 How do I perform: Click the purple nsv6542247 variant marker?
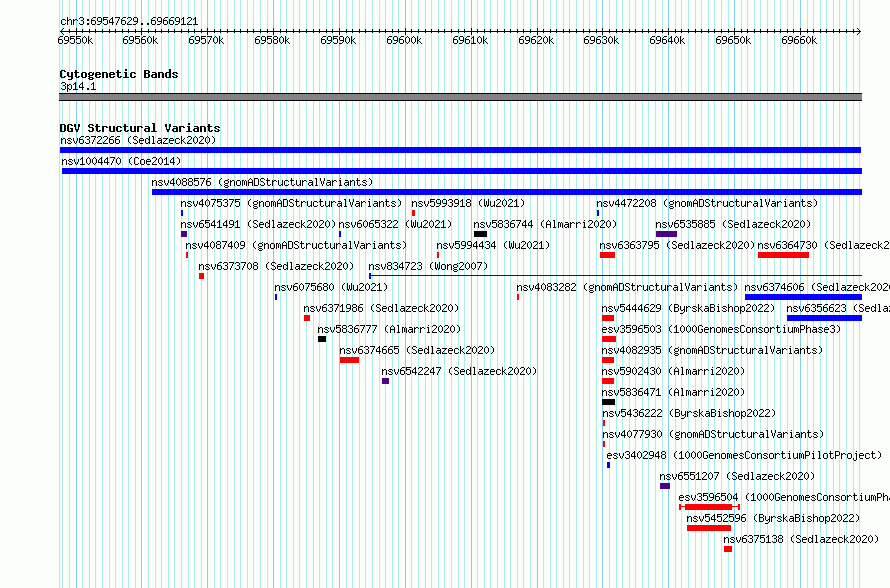pos(385,381)
